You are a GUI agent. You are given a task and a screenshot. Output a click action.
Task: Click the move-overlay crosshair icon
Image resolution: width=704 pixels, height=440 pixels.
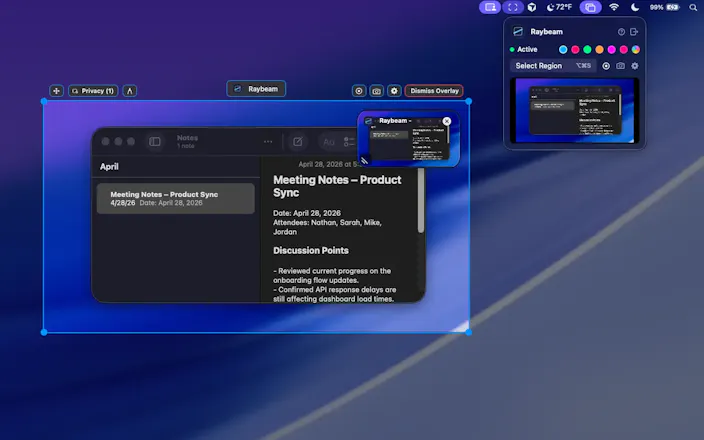[56, 91]
